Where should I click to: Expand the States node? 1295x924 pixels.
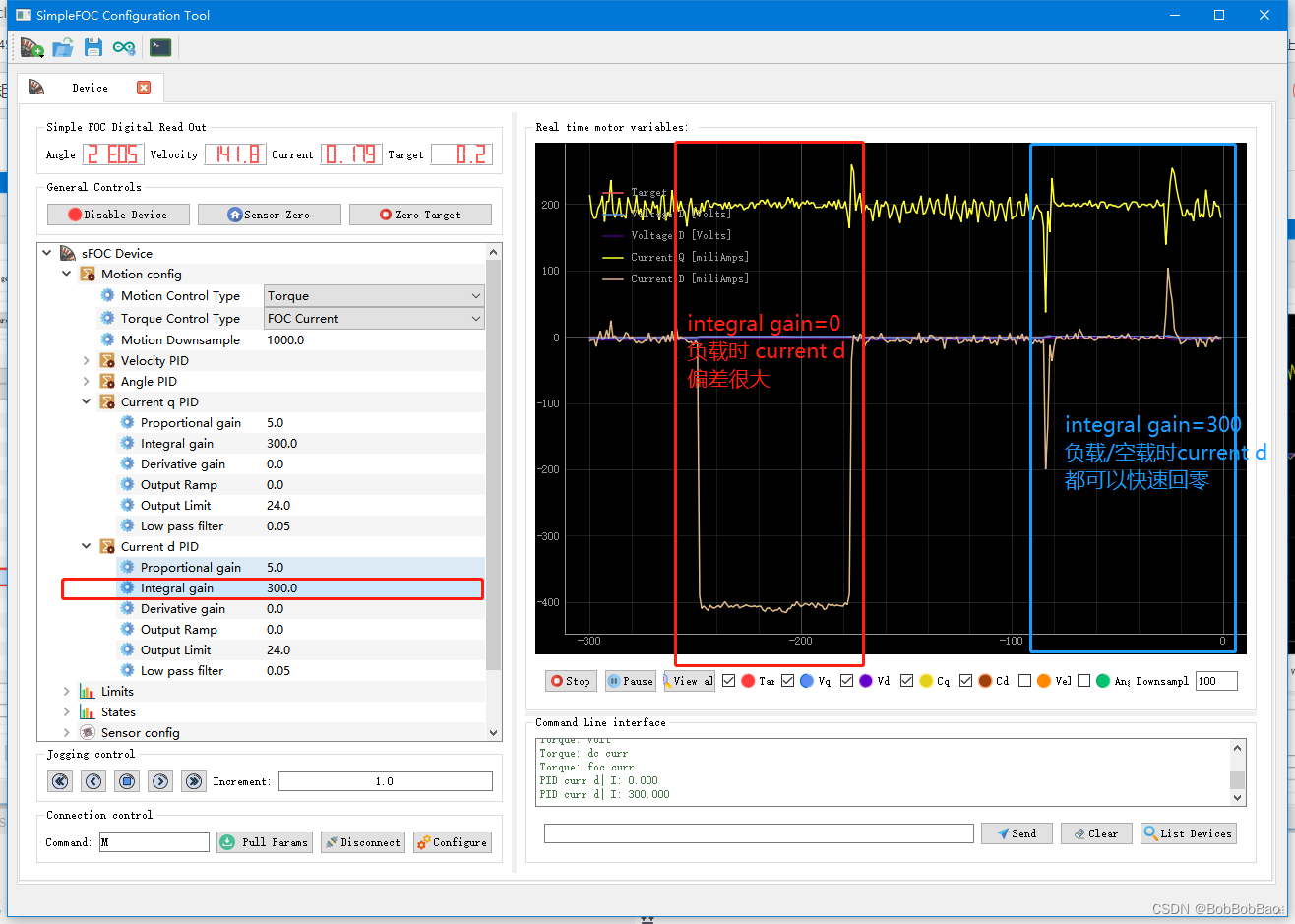click(67, 711)
